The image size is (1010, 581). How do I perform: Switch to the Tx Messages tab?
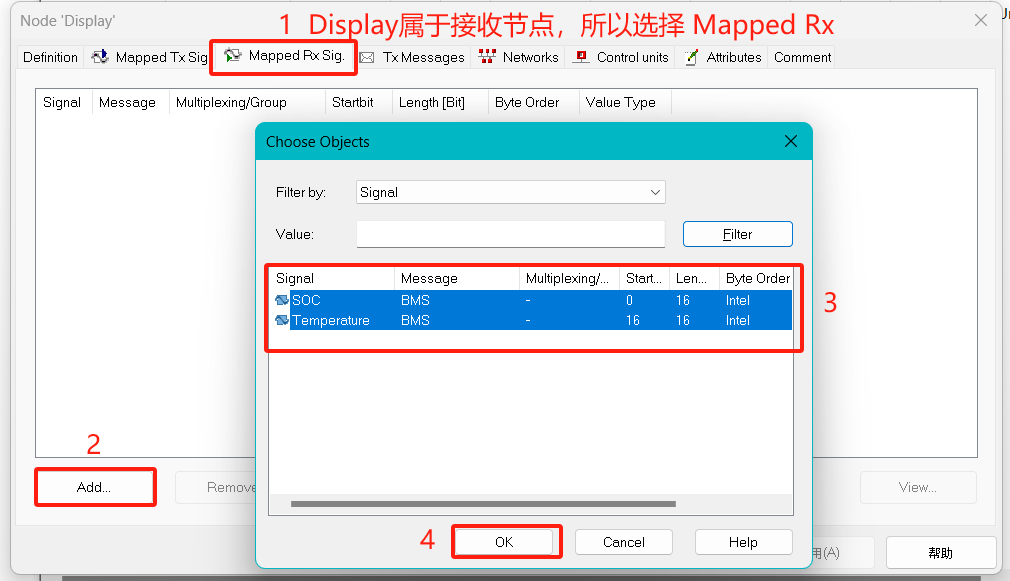[x=423, y=57]
